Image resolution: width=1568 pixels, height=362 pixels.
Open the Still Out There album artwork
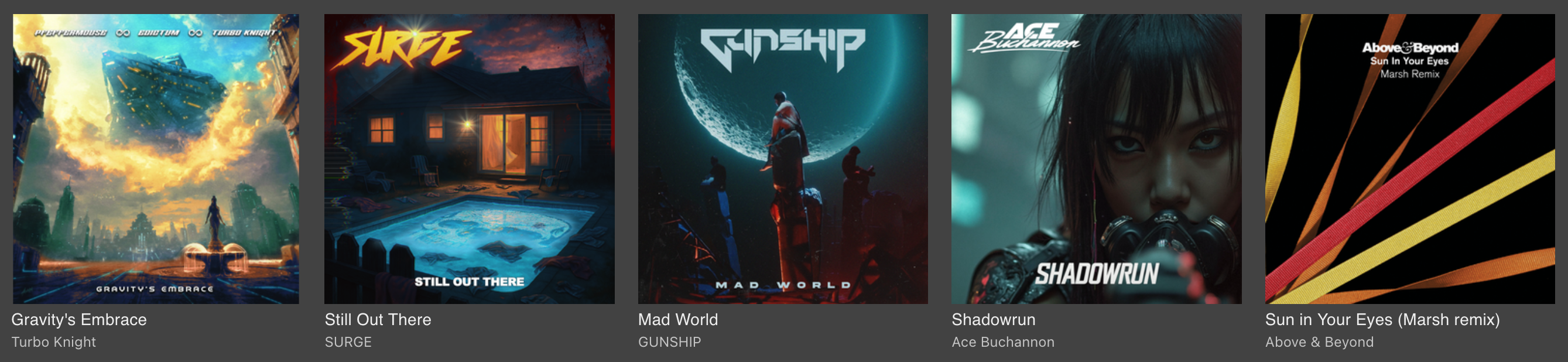pos(470,159)
